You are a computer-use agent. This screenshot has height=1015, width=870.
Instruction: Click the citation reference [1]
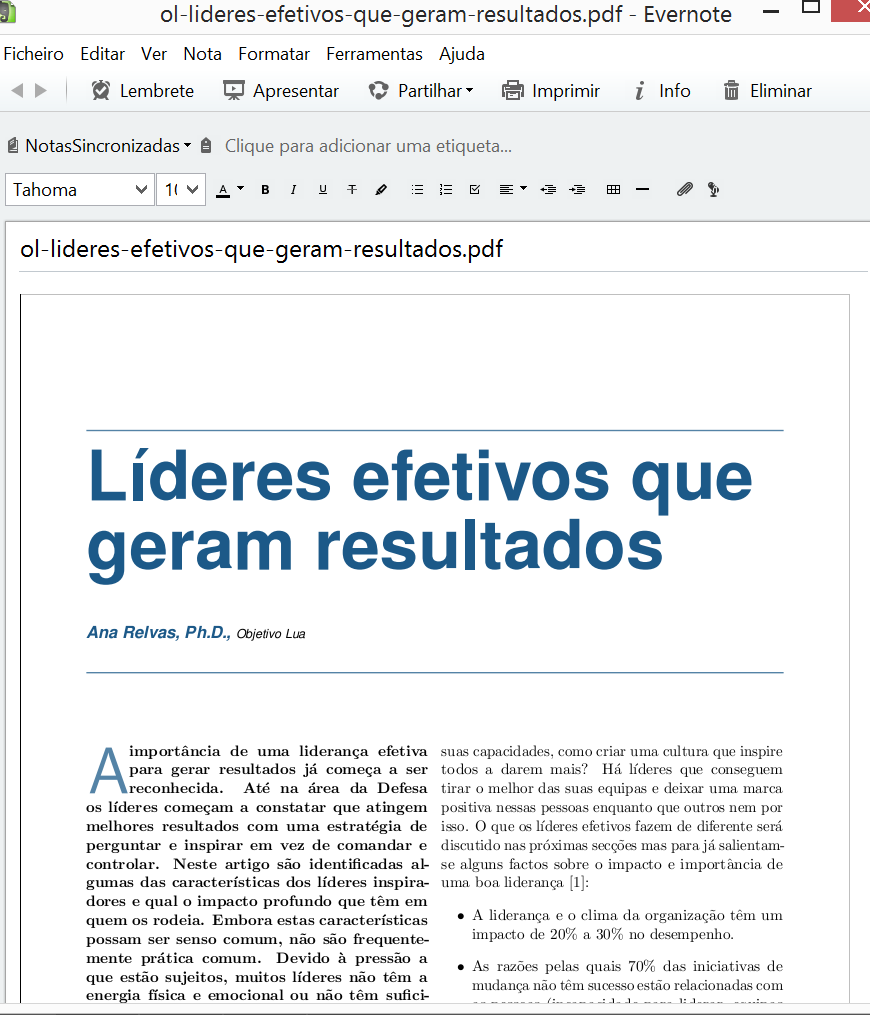pos(579,882)
